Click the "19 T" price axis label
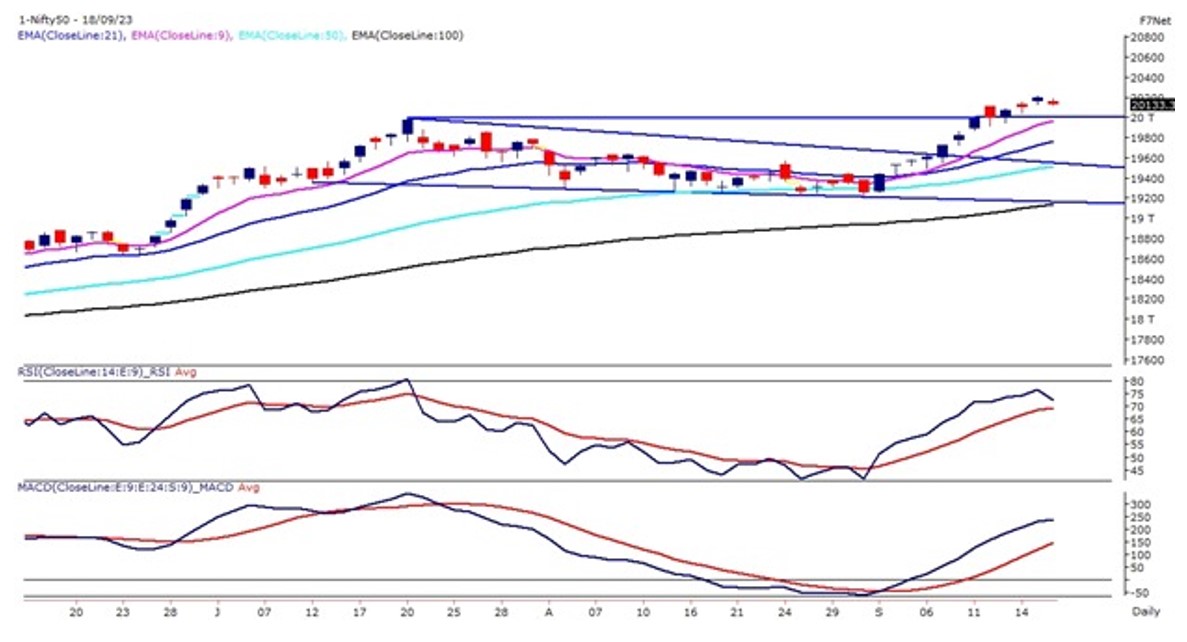The image size is (1187, 642). pyautogui.click(x=1142, y=219)
